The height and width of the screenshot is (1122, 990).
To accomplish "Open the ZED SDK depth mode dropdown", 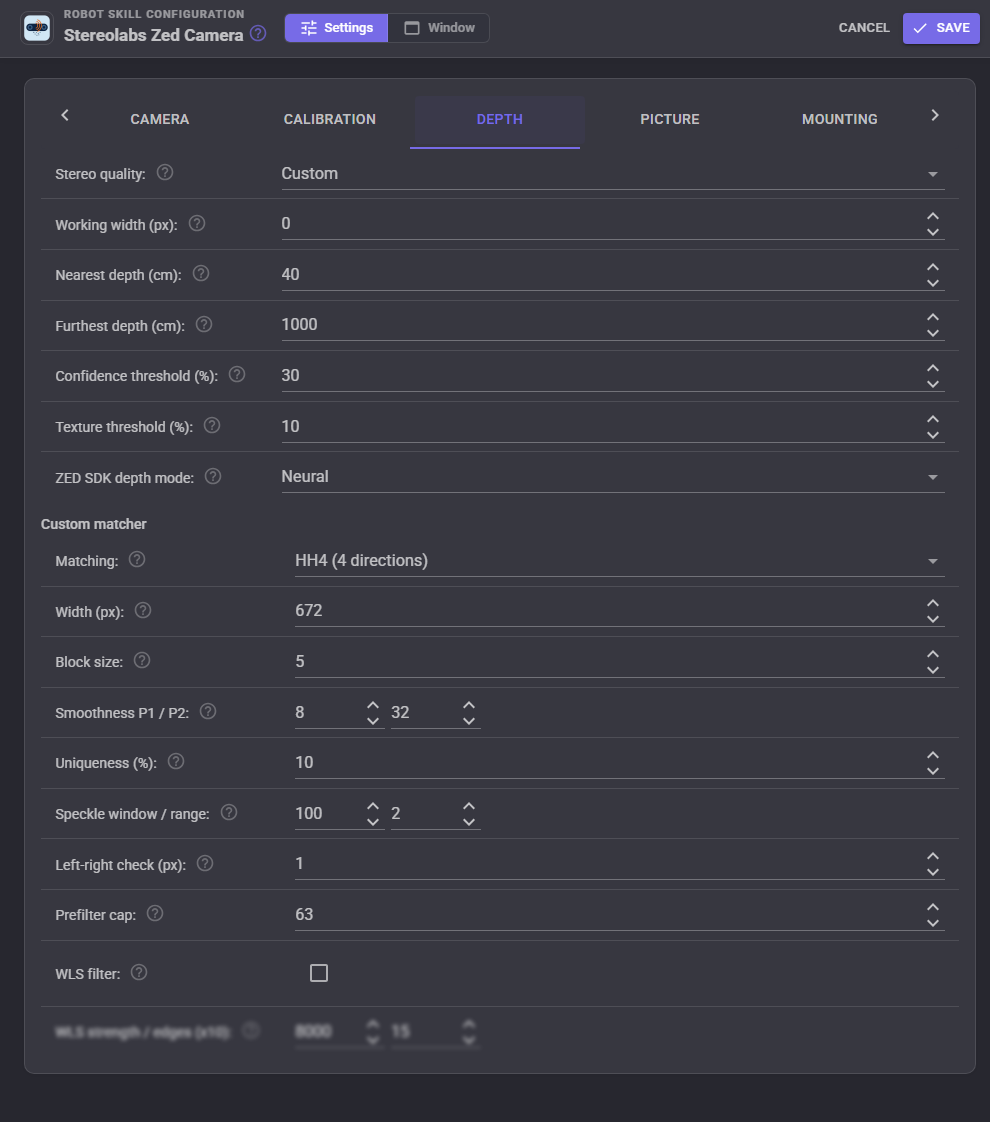I will tap(612, 477).
